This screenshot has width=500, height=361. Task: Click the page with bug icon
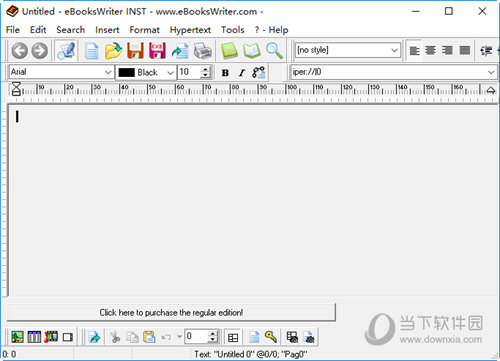tap(309, 337)
